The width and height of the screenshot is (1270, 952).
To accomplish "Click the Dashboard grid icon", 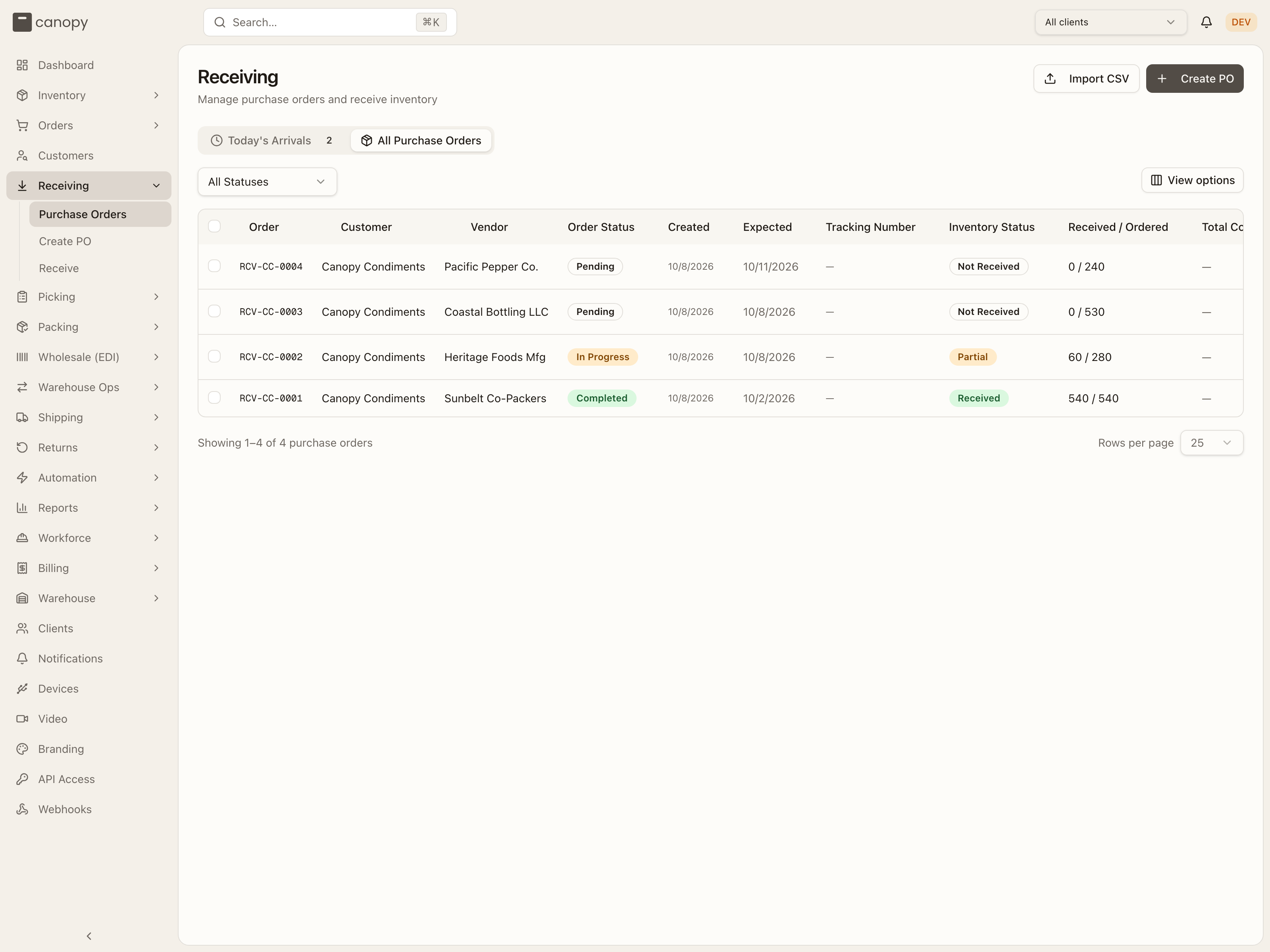I will [22, 65].
